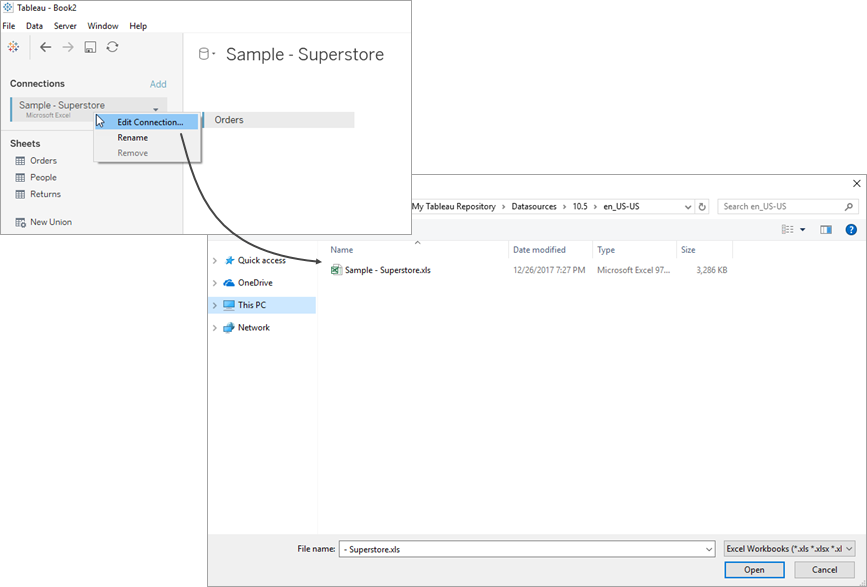Viewport: 867px width, 587px height.
Task: Click the forward arrow toolbar icon
Action: 68,47
